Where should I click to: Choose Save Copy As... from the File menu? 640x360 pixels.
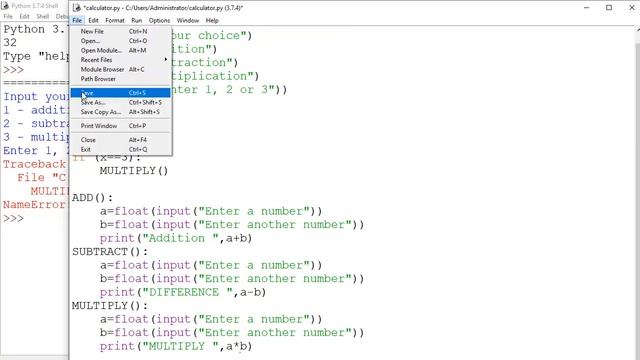(120, 112)
